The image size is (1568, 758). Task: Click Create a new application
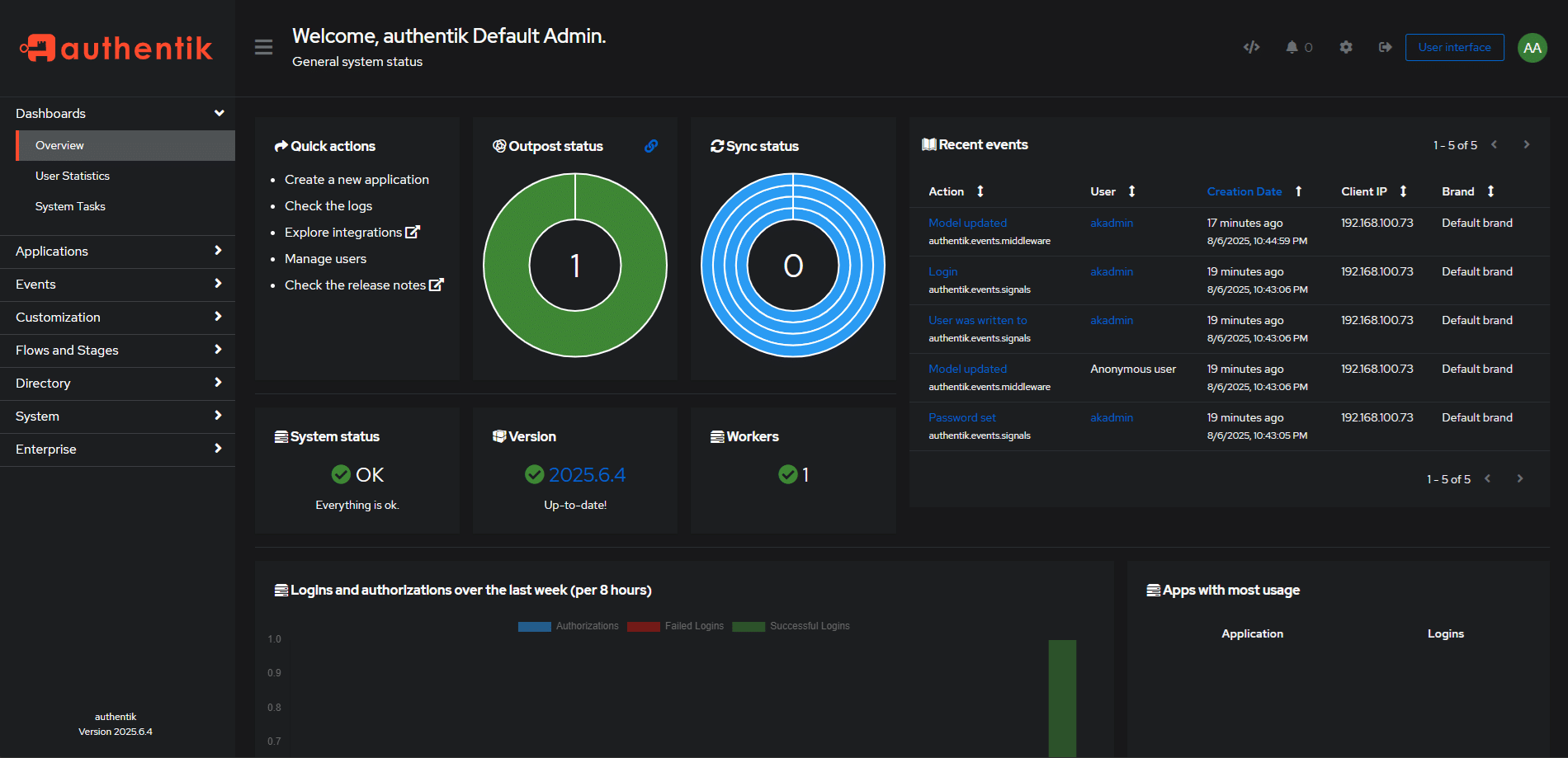[x=357, y=179]
